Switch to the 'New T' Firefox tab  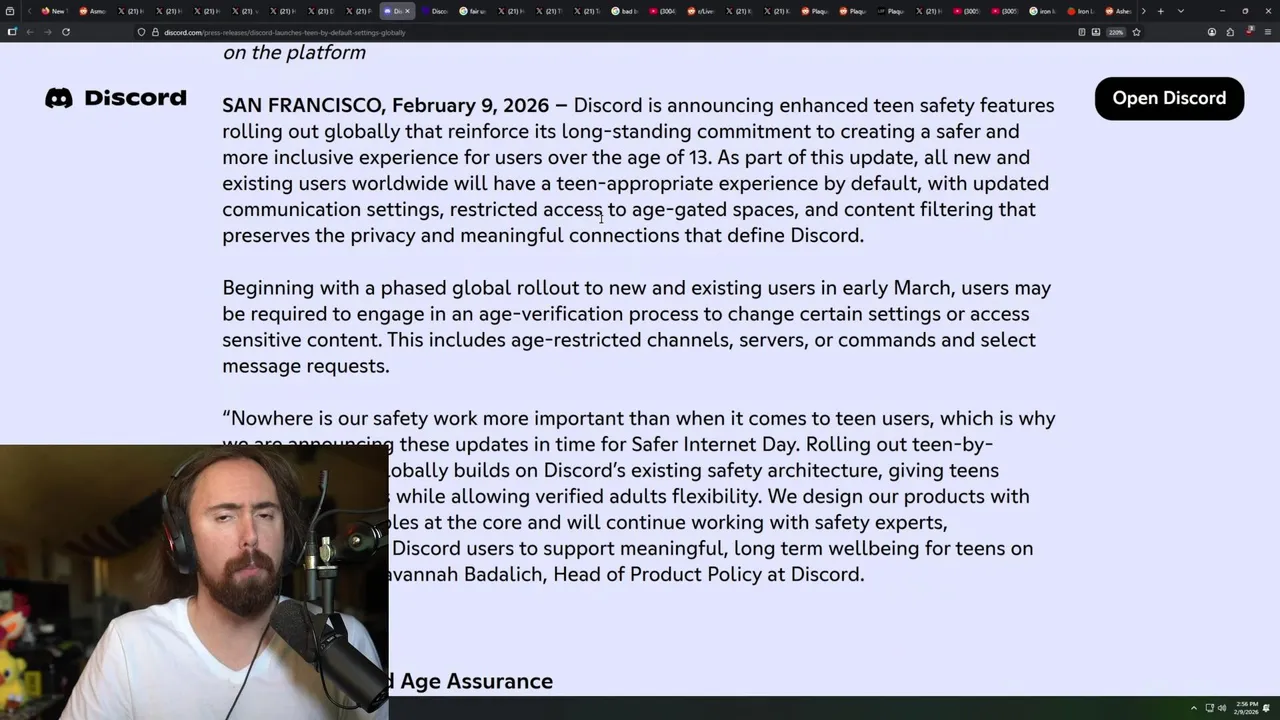click(x=53, y=11)
